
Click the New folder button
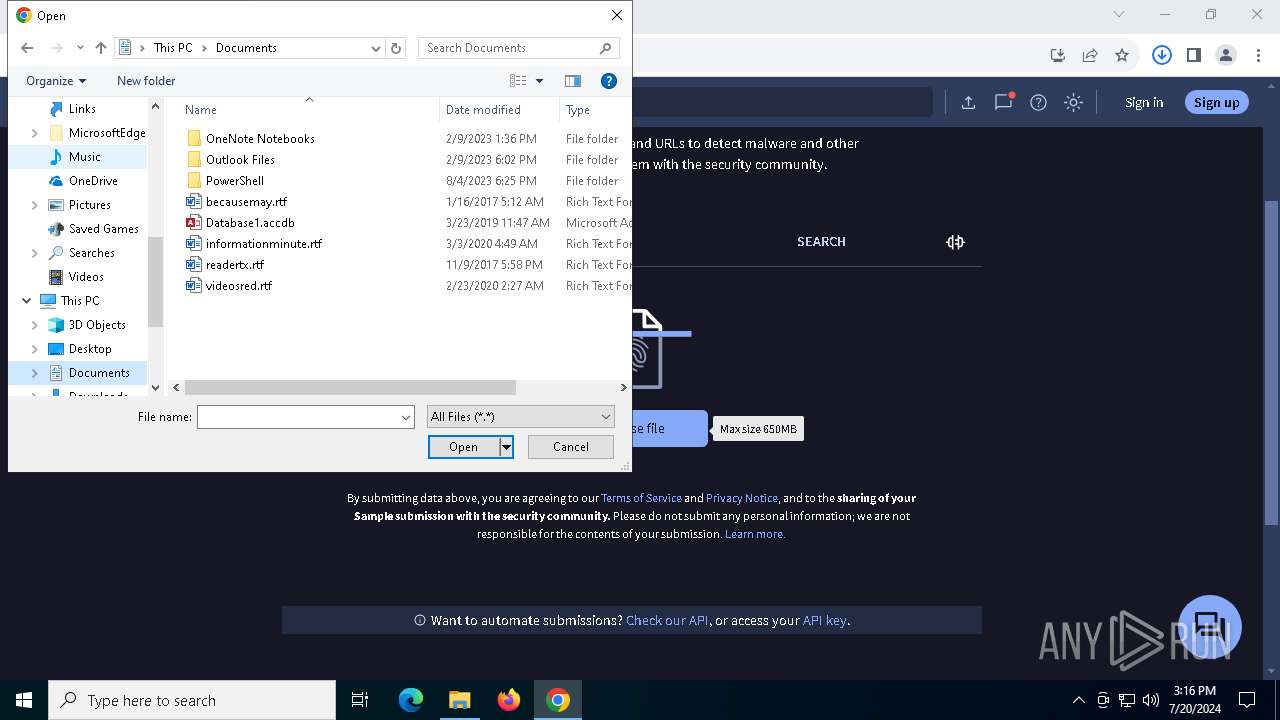[x=146, y=81]
